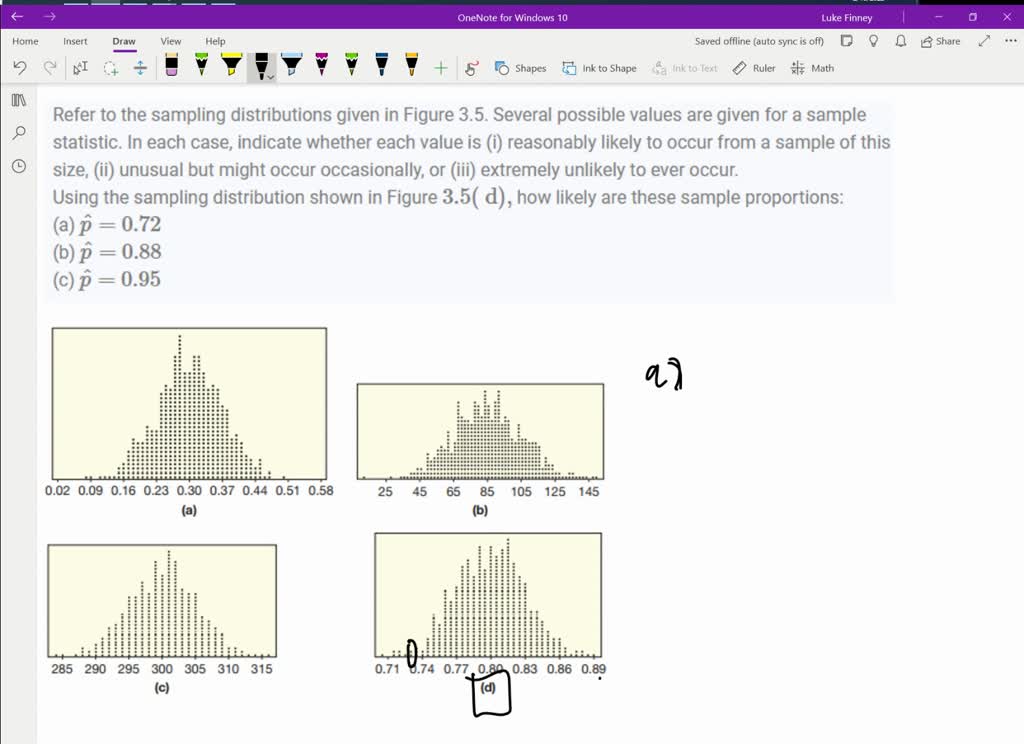
Task: Open the selected pen's options dropdown
Action: (x=270, y=76)
